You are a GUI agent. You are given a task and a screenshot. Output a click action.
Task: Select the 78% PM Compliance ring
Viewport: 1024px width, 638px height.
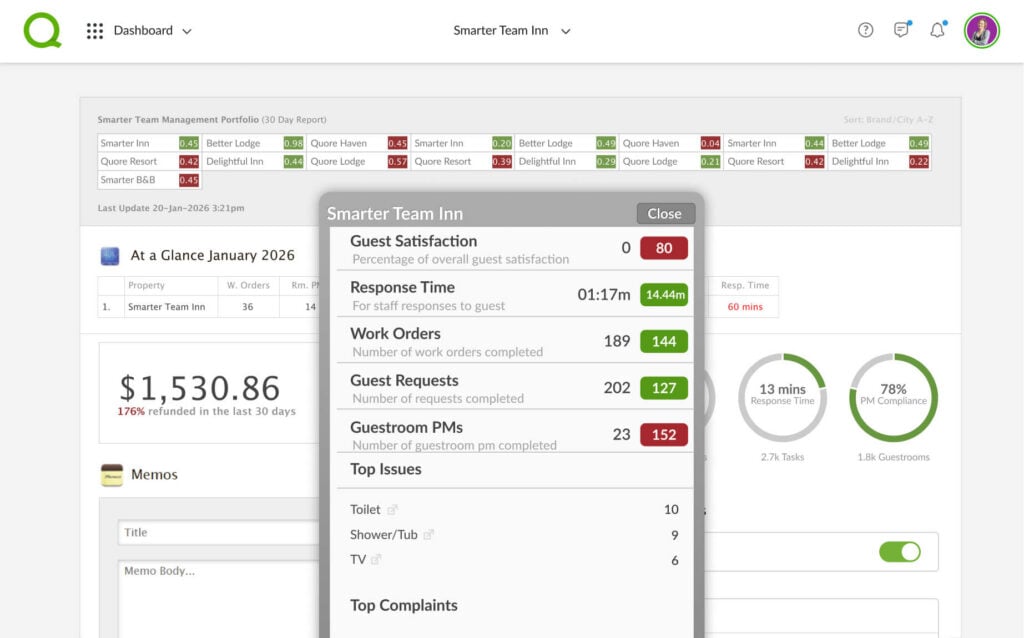pos(893,398)
